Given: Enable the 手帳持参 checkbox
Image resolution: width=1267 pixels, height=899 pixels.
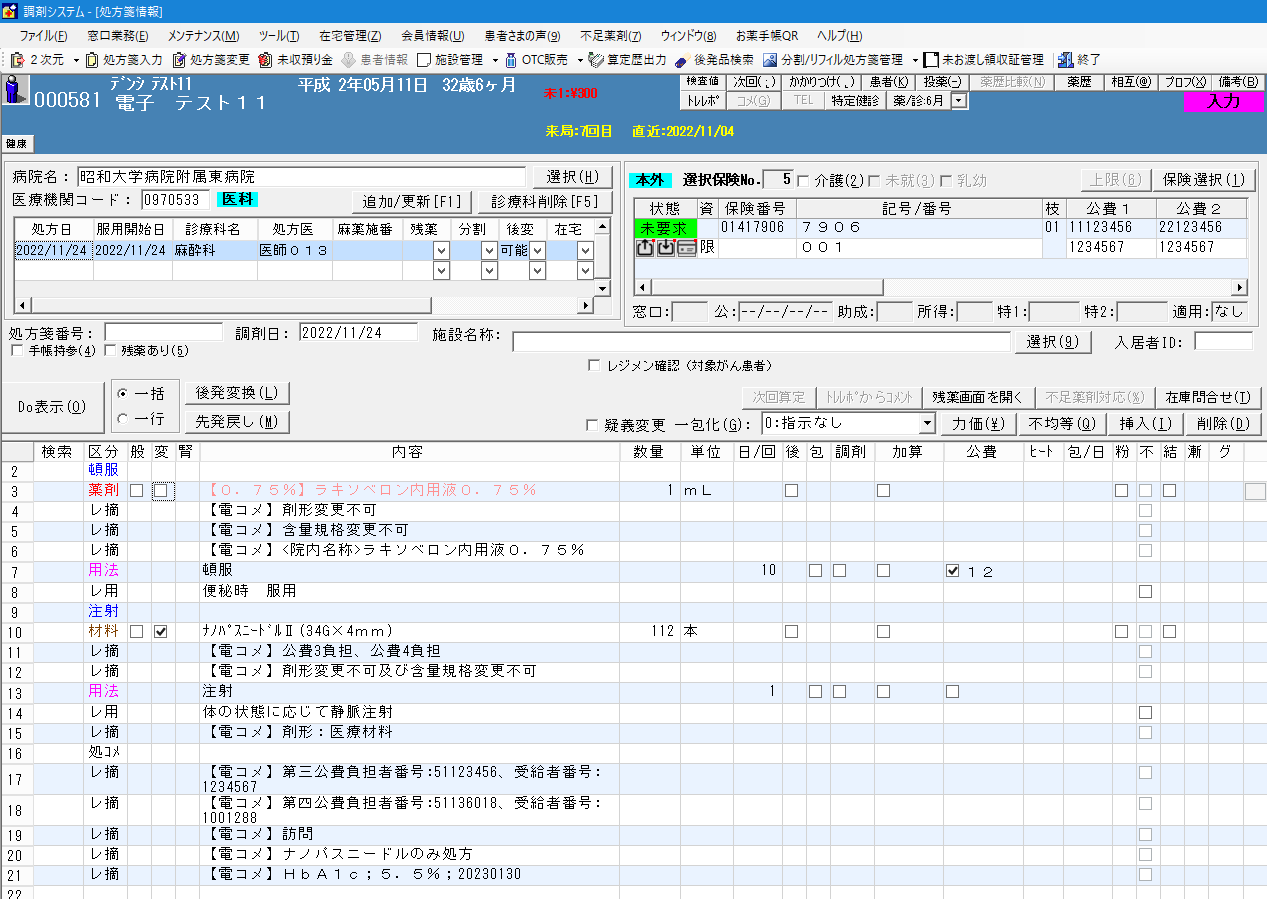Looking at the screenshot, I should point(17,351).
